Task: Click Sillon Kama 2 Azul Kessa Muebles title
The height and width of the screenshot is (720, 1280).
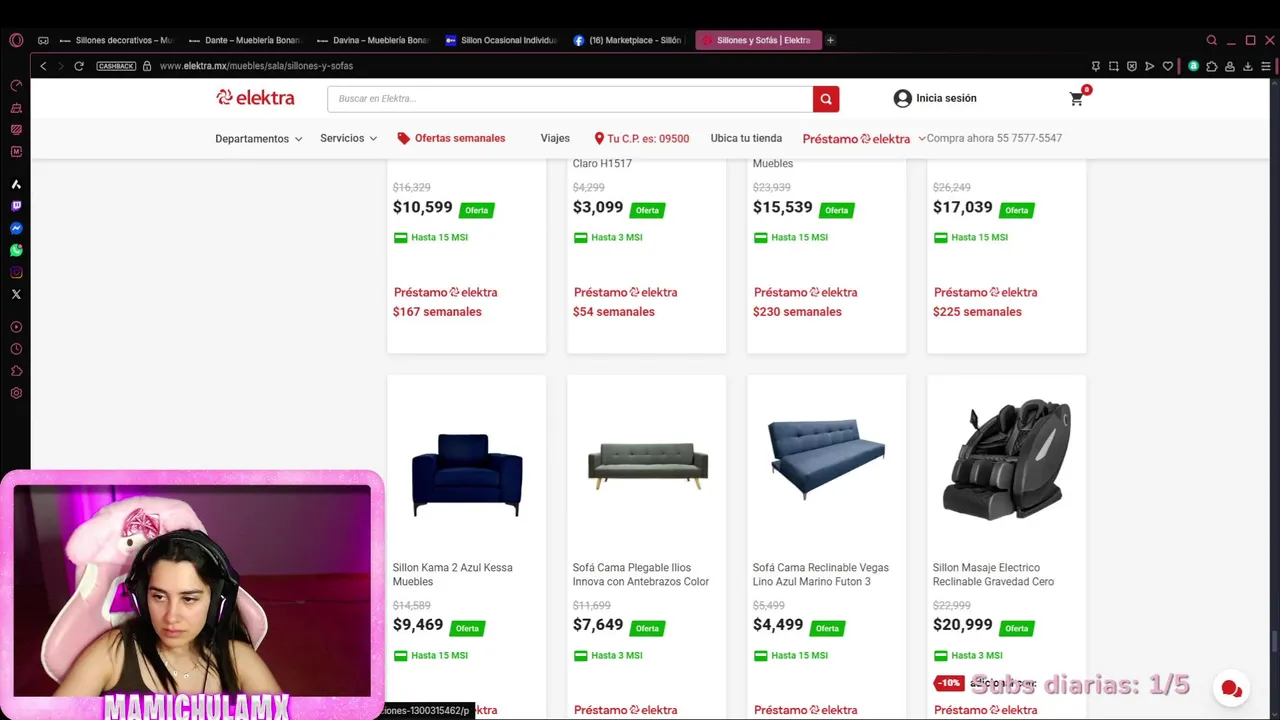Action: (453, 574)
